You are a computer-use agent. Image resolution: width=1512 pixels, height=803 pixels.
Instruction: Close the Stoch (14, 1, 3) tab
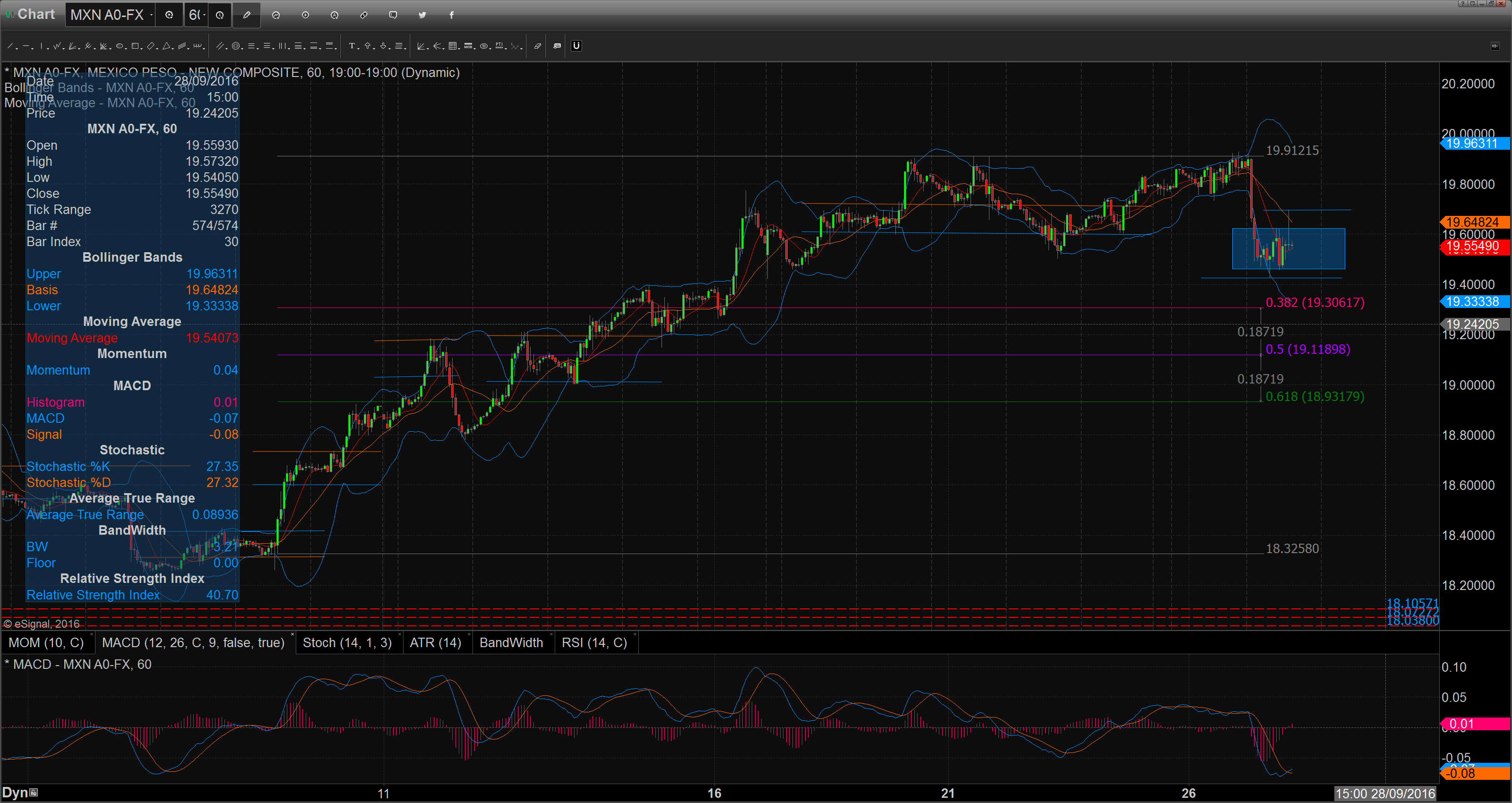click(400, 634)
